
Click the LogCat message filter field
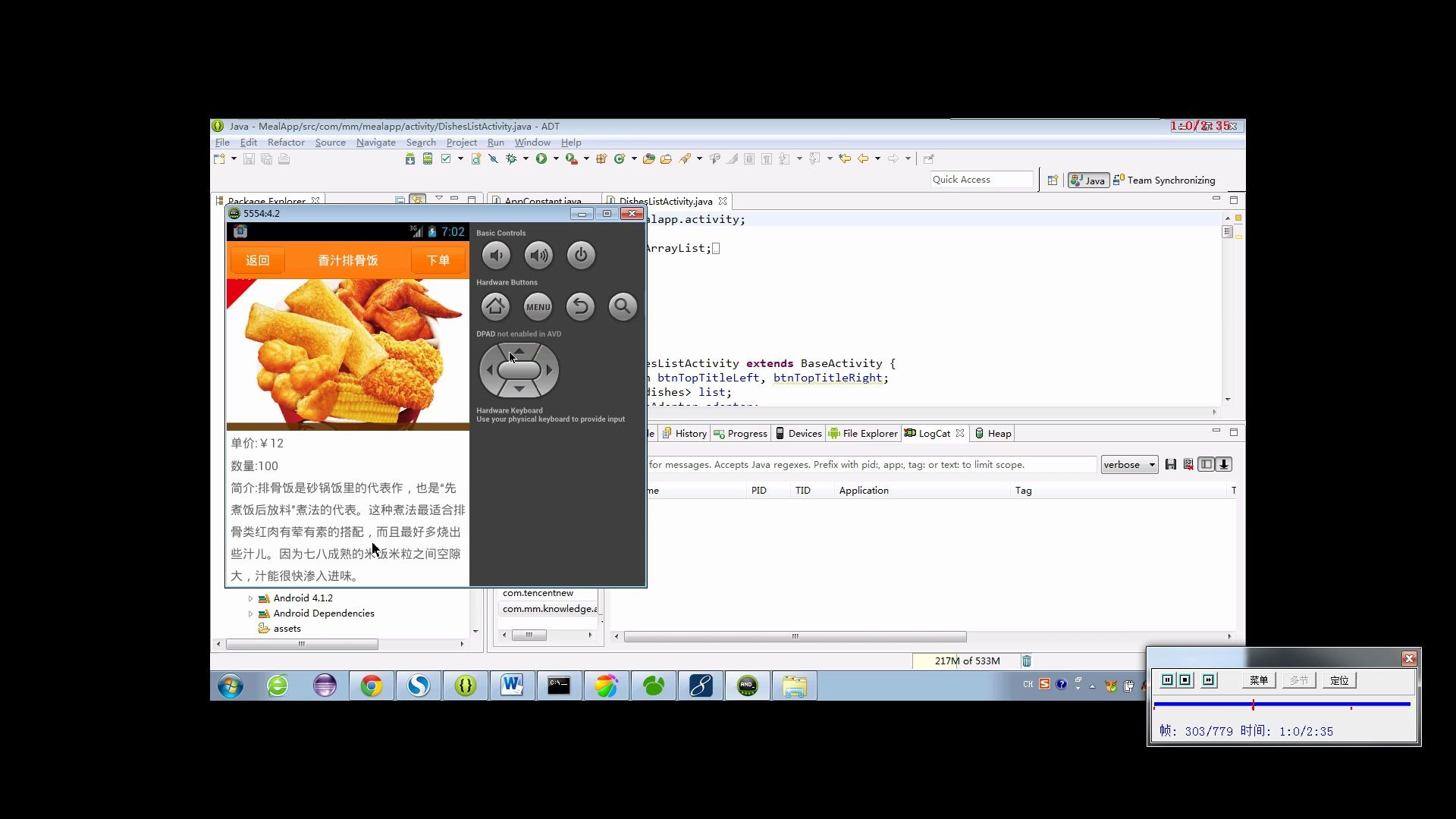point(871,465)
